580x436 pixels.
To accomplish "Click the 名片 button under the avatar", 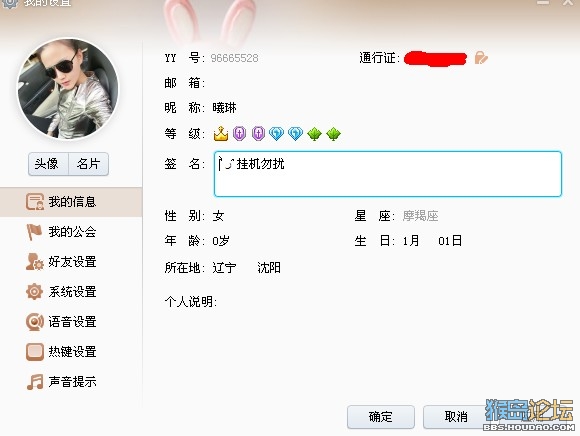I will (89, 164).
